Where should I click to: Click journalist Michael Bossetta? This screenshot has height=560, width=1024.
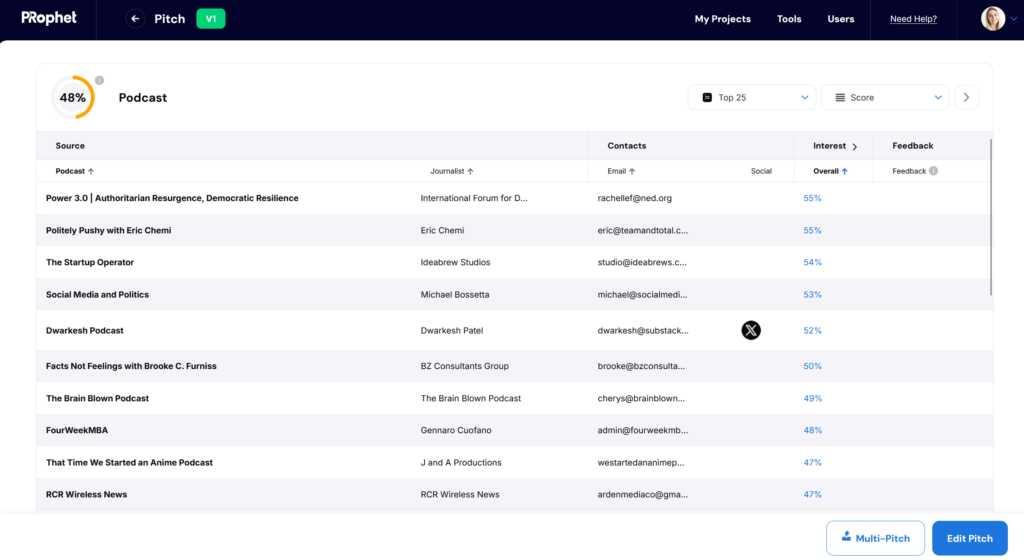pos(455,294)
